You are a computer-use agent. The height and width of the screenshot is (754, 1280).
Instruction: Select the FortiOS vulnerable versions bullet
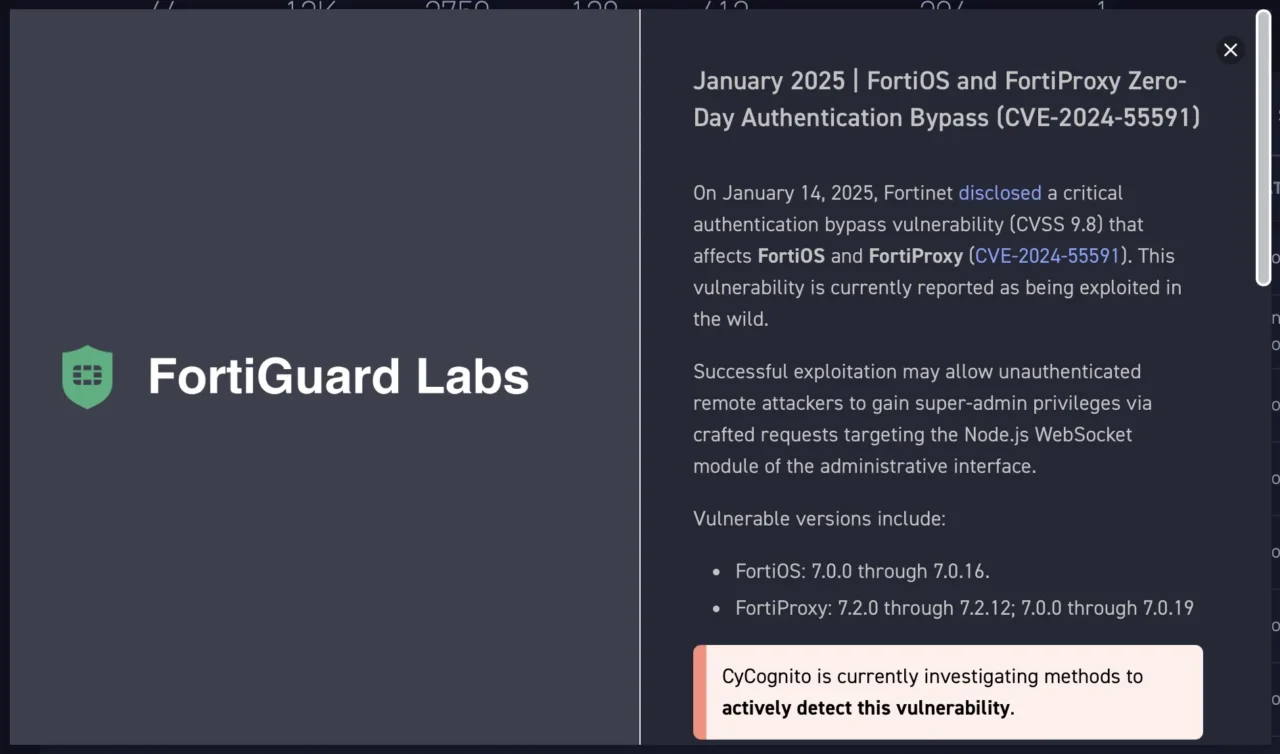click(862, 572)
